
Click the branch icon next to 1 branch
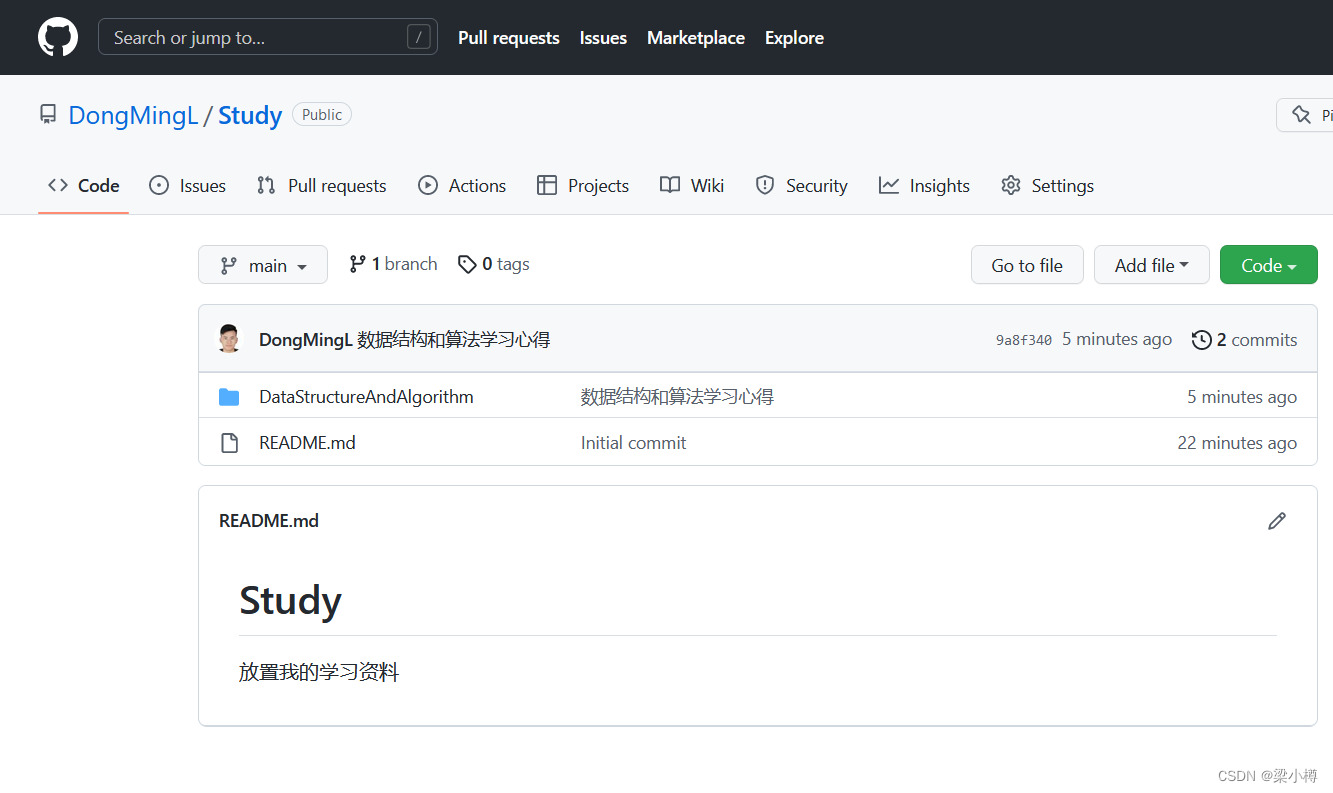pyautogui.click(x=357, y=264)
